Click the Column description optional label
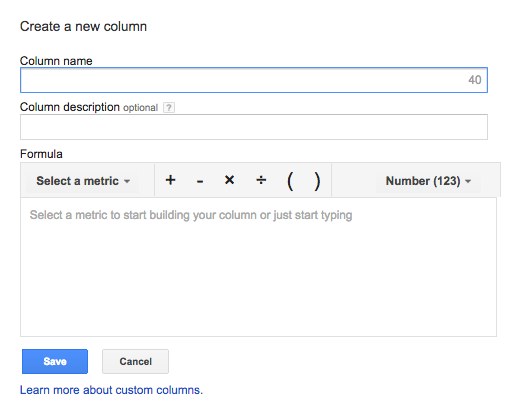 [89, 107]
